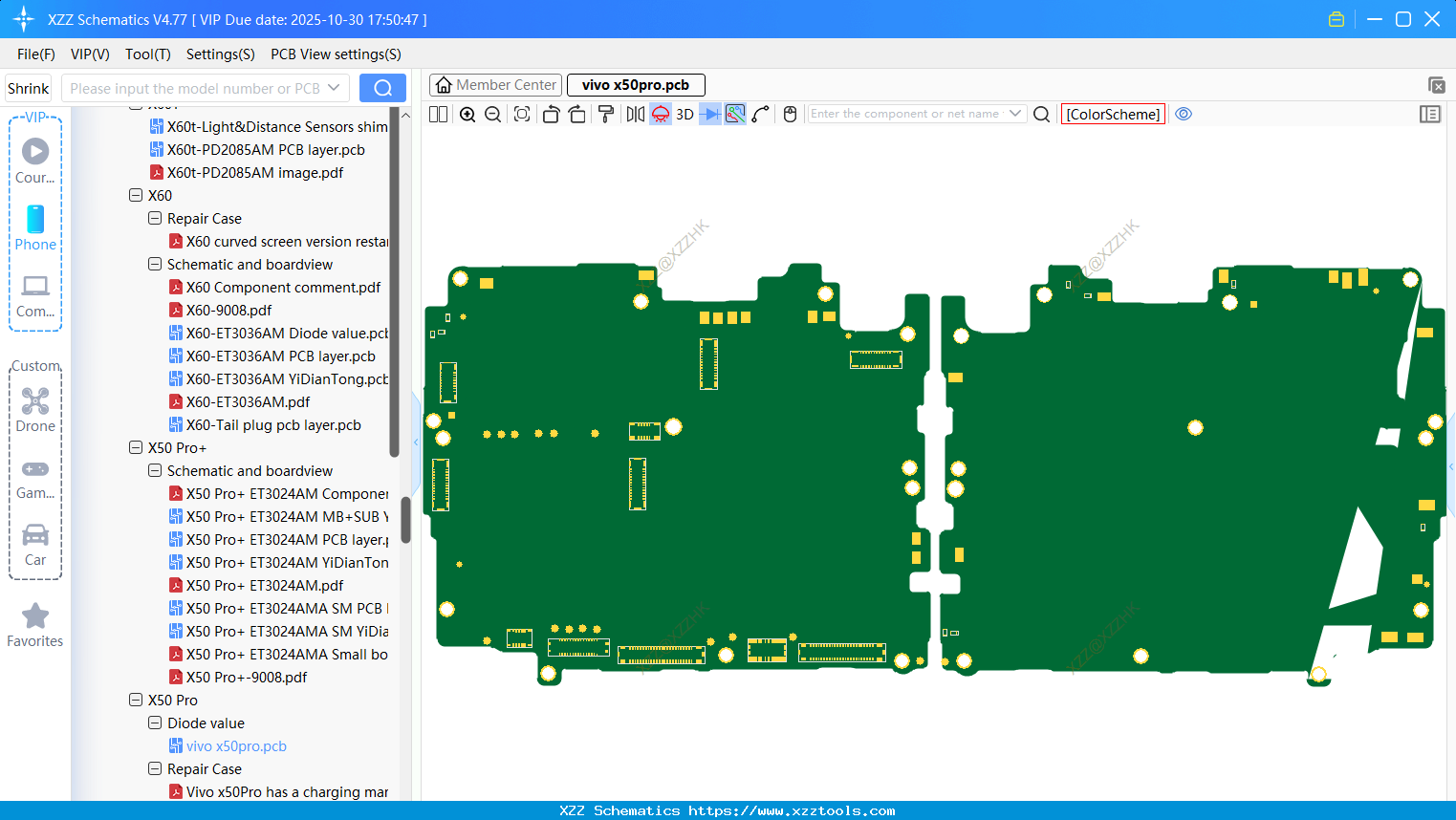The height and width of the screenshot is (820, 1456).
Task: Open the component or net name dropdown
Action: click(1015, 114)
